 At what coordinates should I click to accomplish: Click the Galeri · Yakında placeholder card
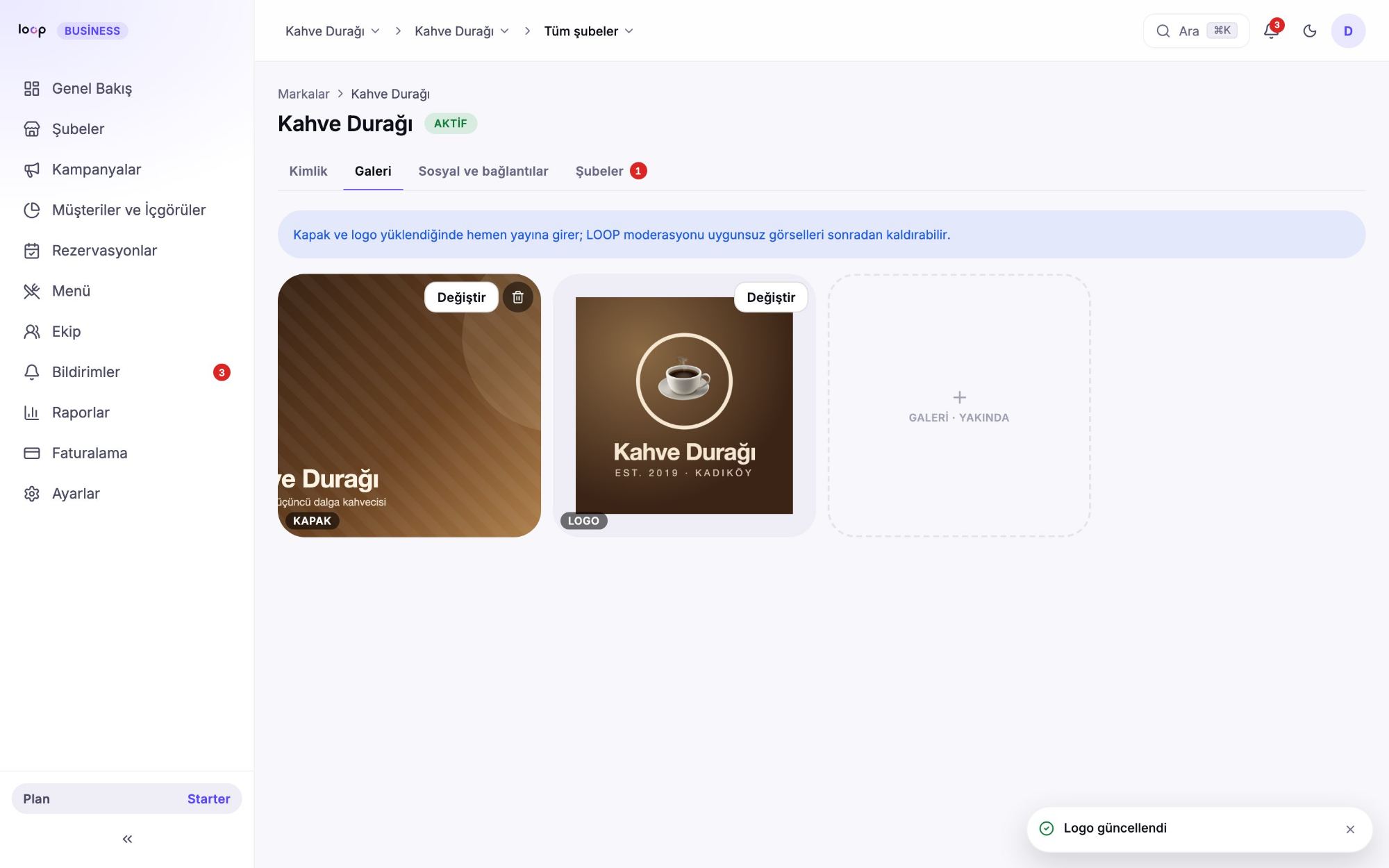pyautogui.click(x=959, y=406)
